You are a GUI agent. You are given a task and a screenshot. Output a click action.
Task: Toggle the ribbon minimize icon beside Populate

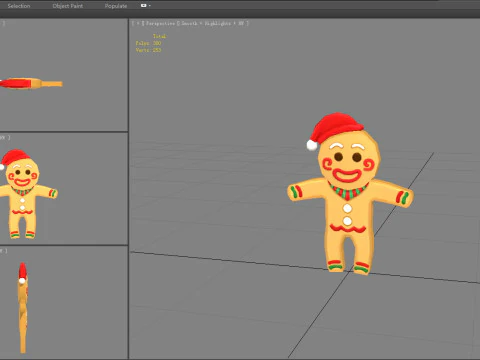tap(144, 6)
